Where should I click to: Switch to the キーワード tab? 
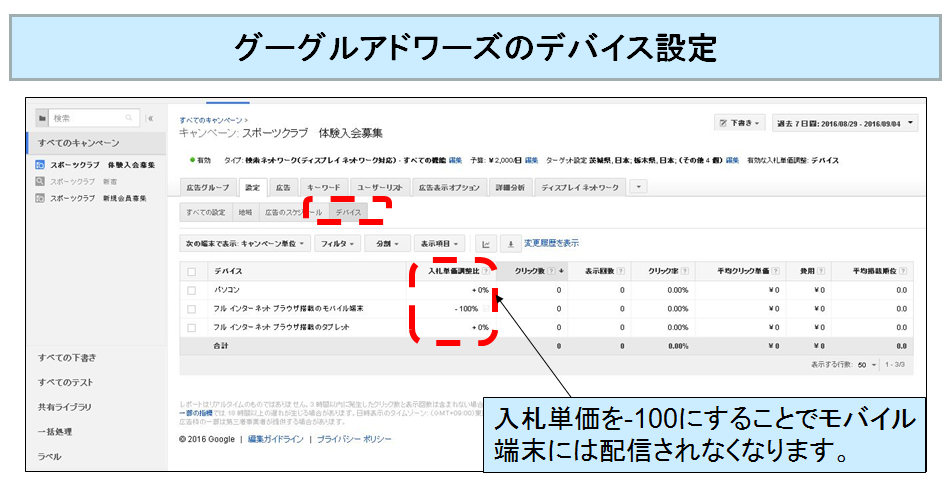tap(324, 188)
